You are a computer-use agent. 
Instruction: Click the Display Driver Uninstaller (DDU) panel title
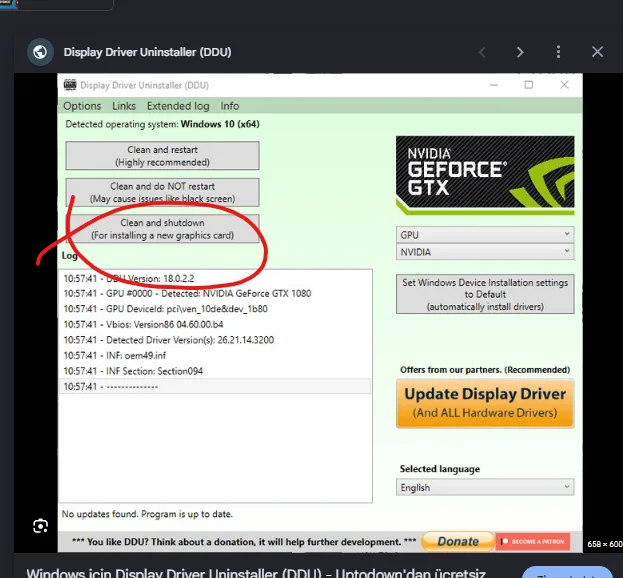[147, 52]
